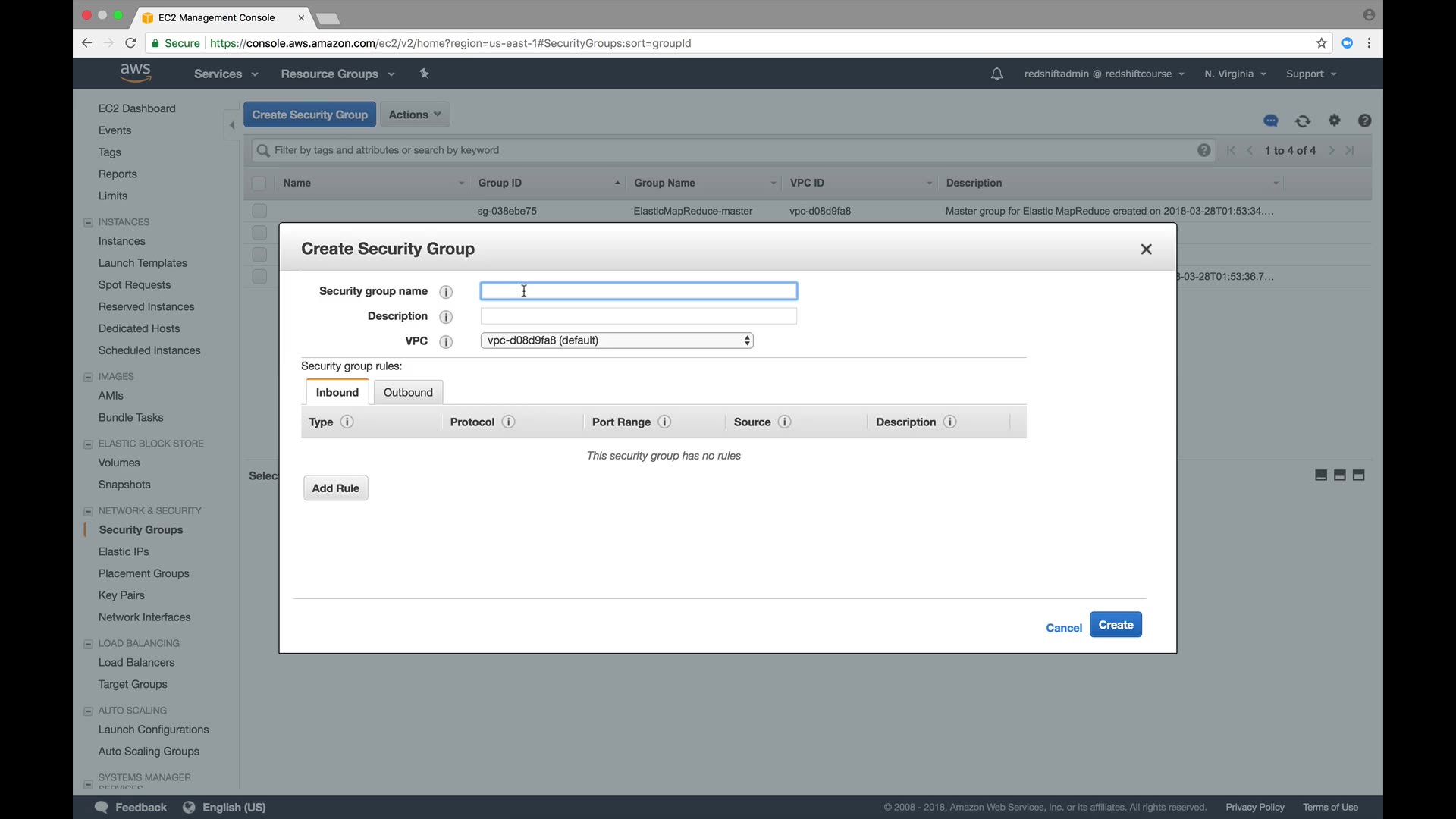Click Cancel in the dialog
1456x819 pixels.
1063,628
